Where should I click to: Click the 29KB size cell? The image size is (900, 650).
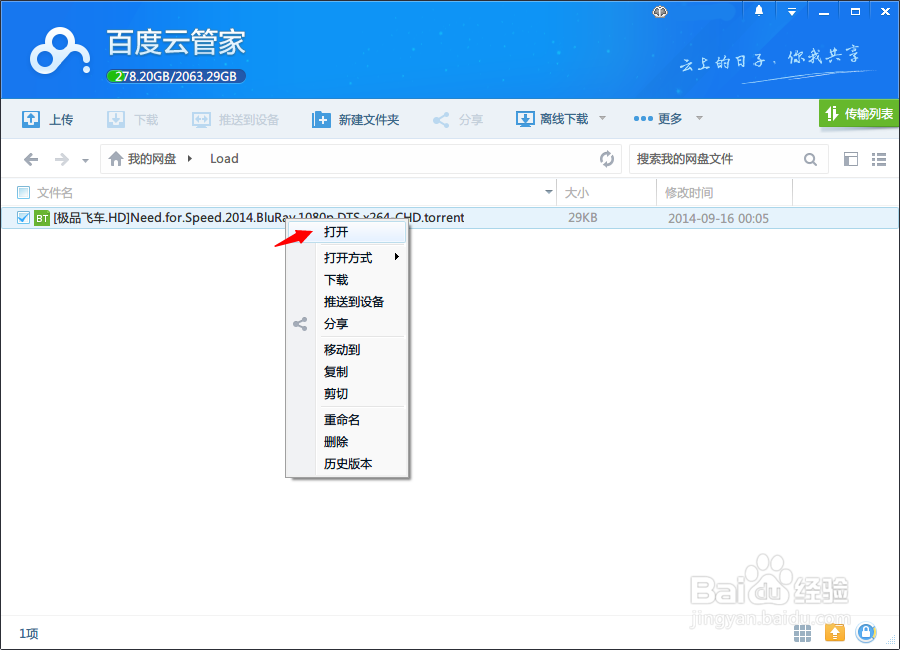[x=583, y=218]
